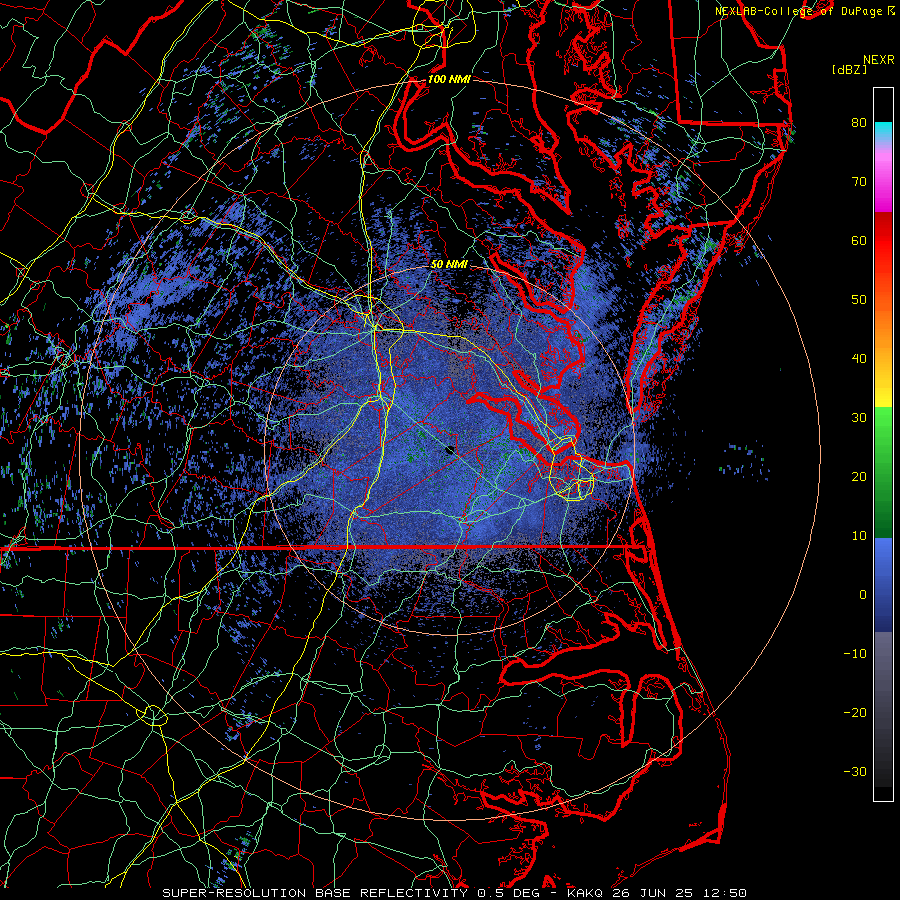Click the 40 value on the dBZ scale
Screen dimensions: 900x900
(859, 359)
